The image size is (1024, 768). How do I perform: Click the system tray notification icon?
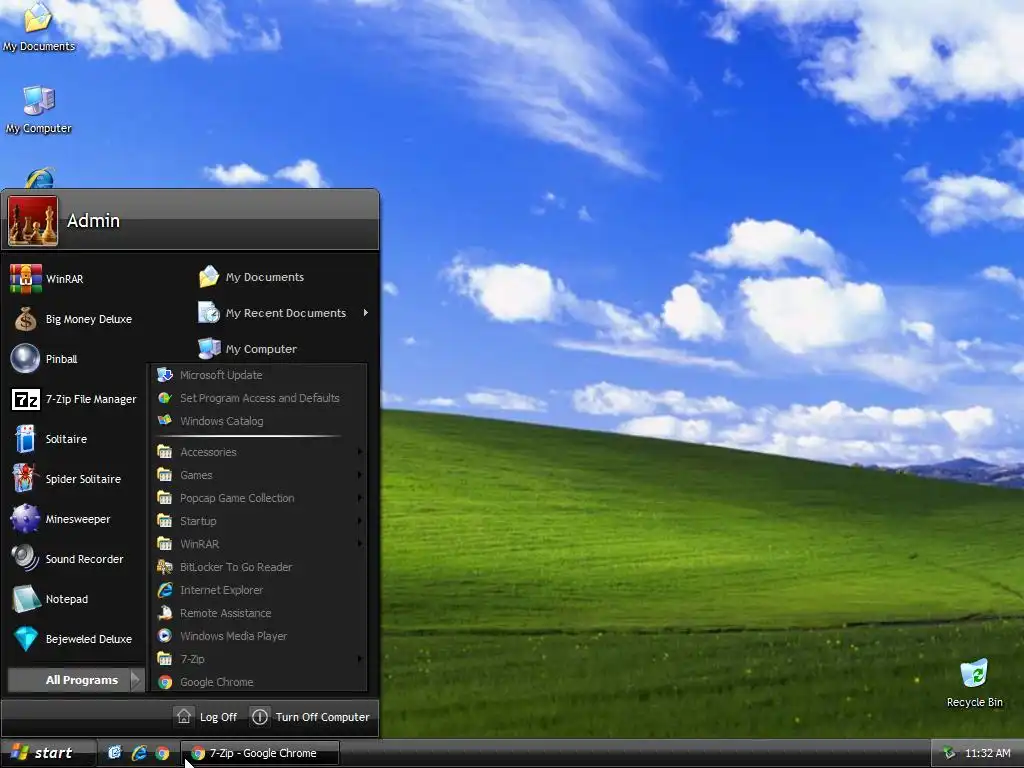pyautogui.click(x=949, y=753)
